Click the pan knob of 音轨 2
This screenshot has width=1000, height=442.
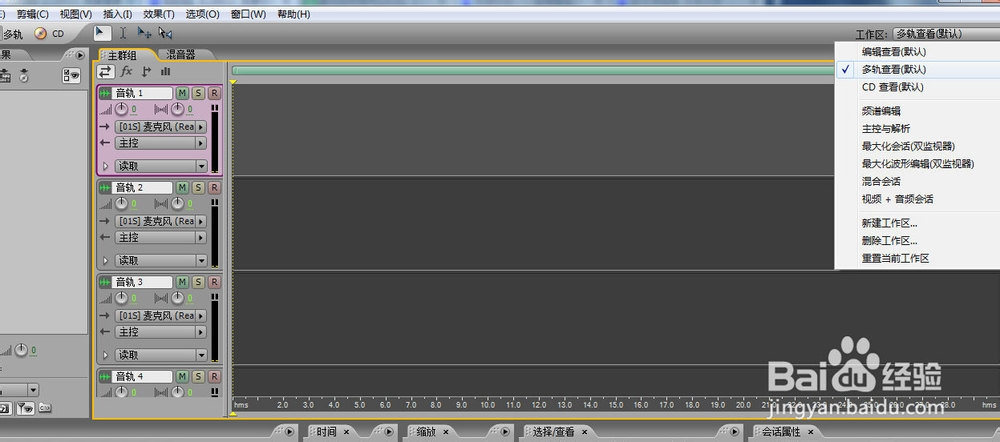coord(177,203)
